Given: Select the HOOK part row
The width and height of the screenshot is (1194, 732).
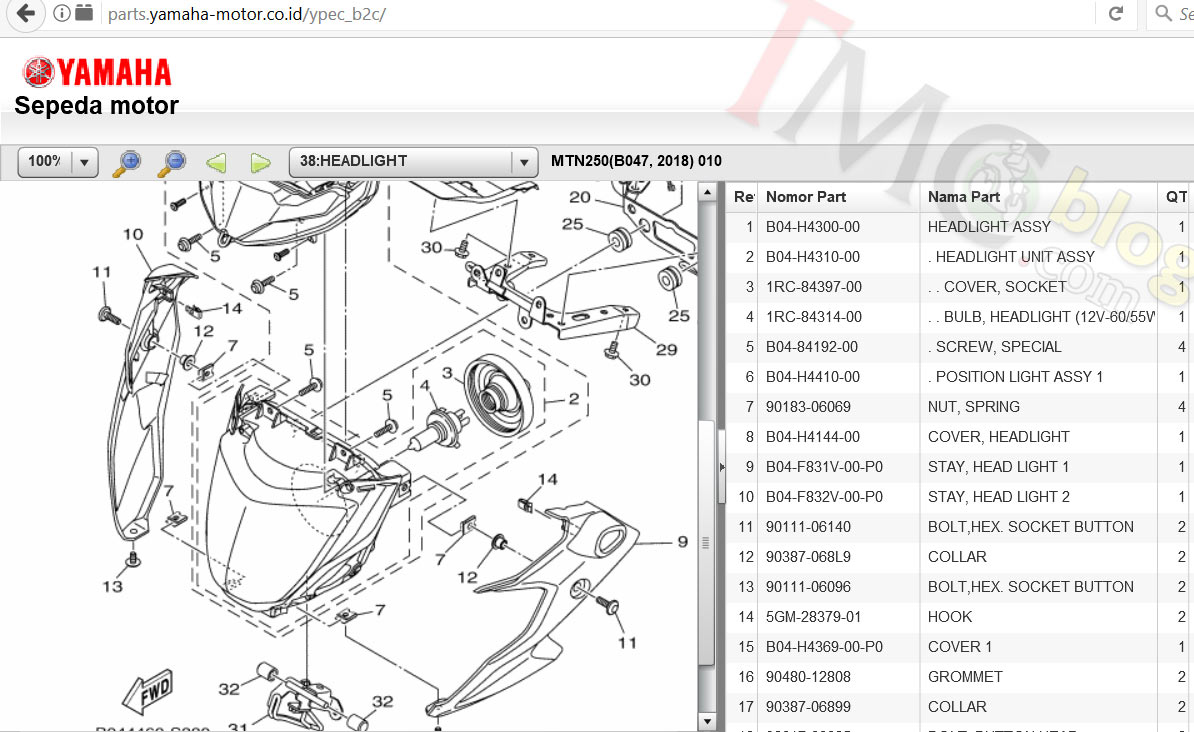Looking at the screenshot, I should click(959, 617).
